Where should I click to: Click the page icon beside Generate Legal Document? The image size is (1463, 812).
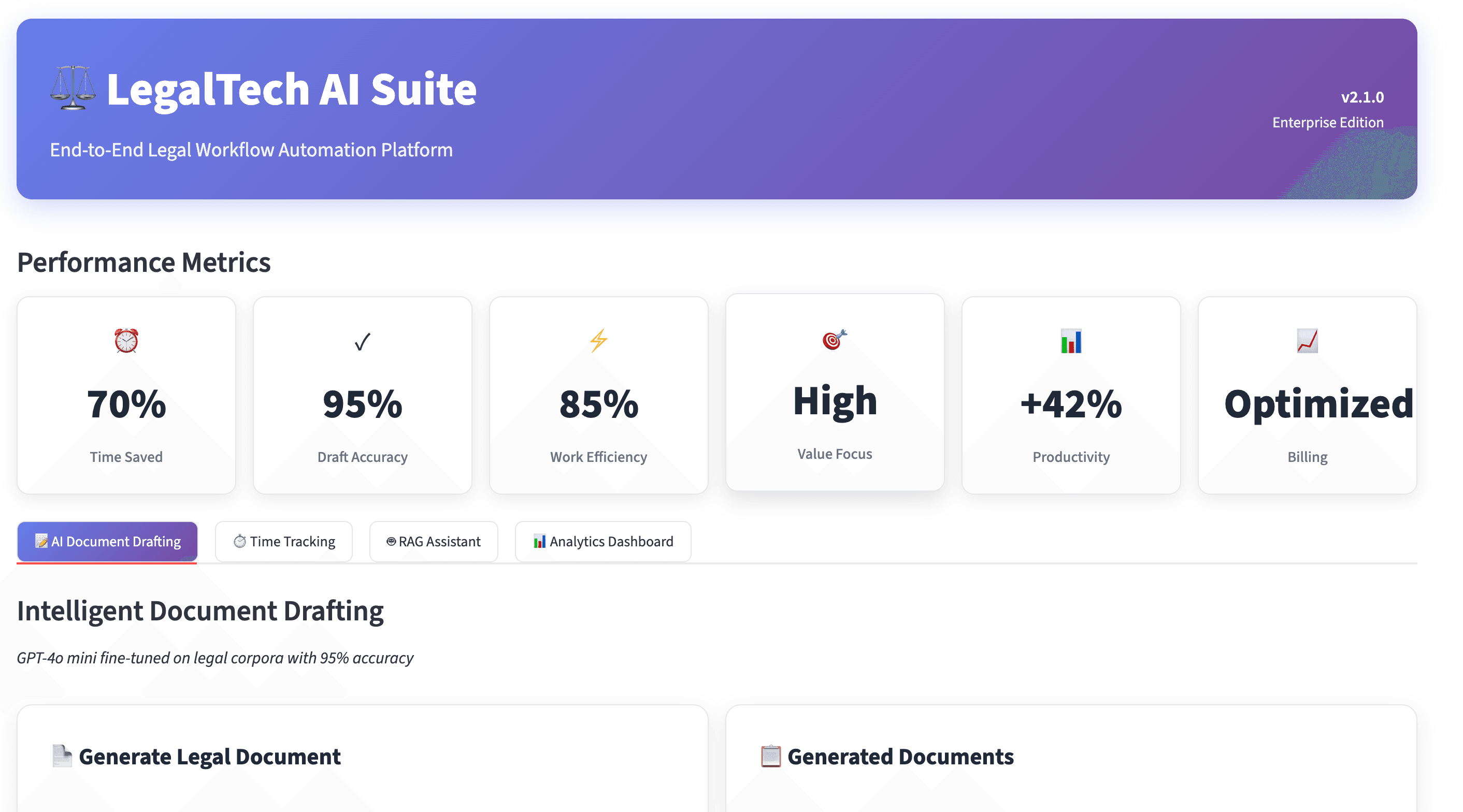click(x=62, y=756)
